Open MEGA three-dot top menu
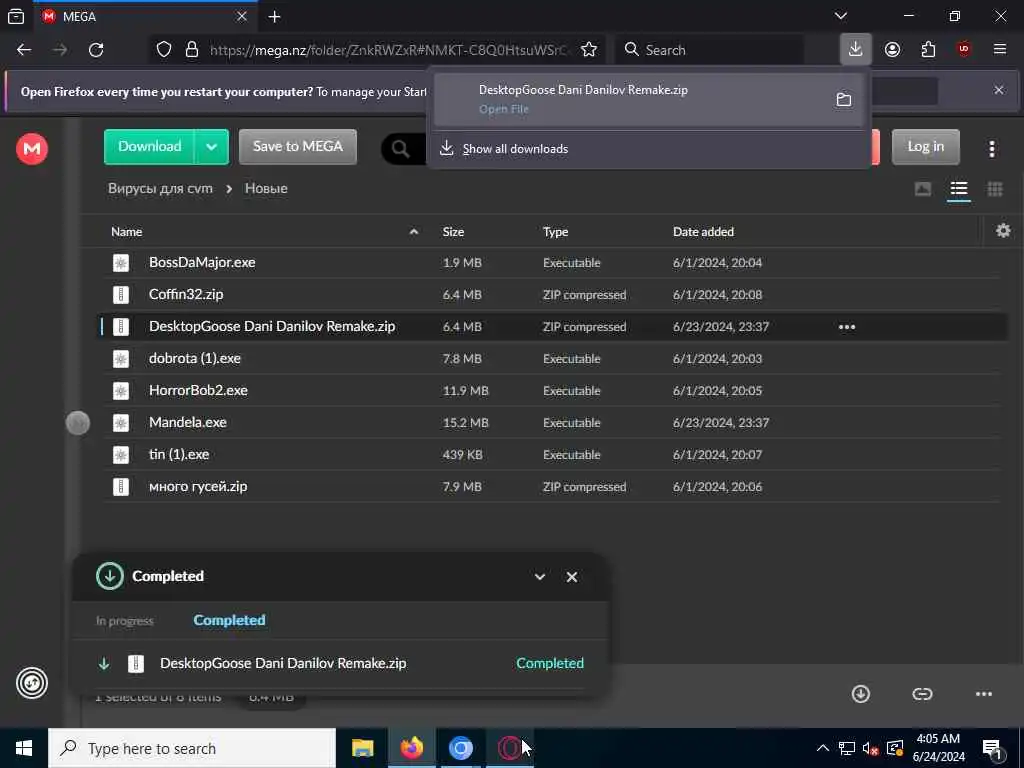This screenshot has height=768, width=1024. 991,149
